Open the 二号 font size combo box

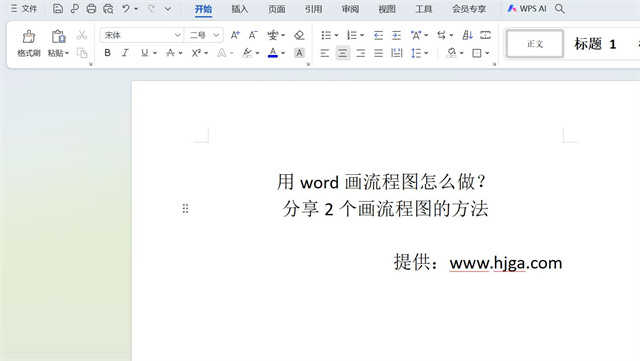(204, 35)
